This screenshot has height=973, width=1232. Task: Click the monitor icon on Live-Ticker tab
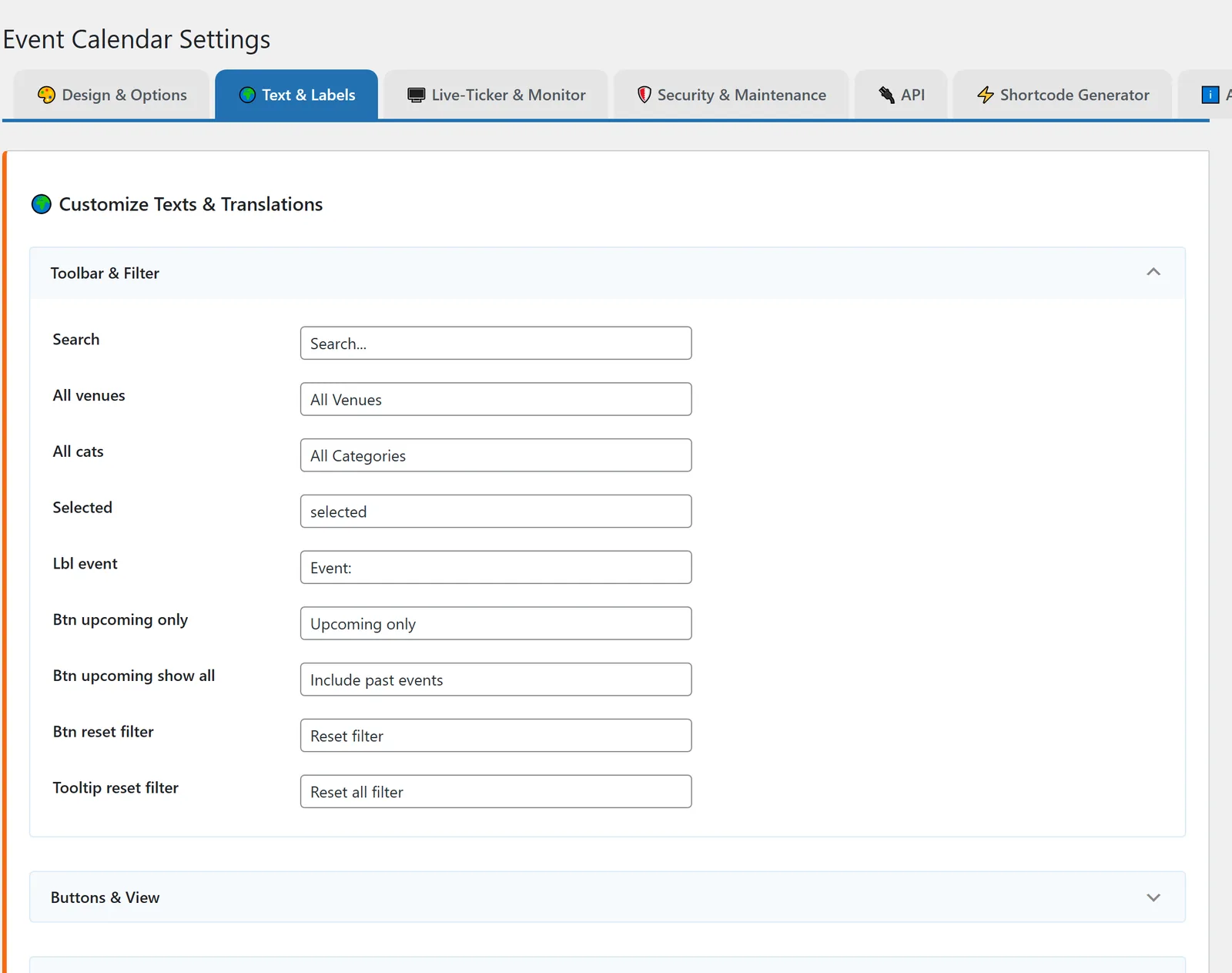coord(416,95)
